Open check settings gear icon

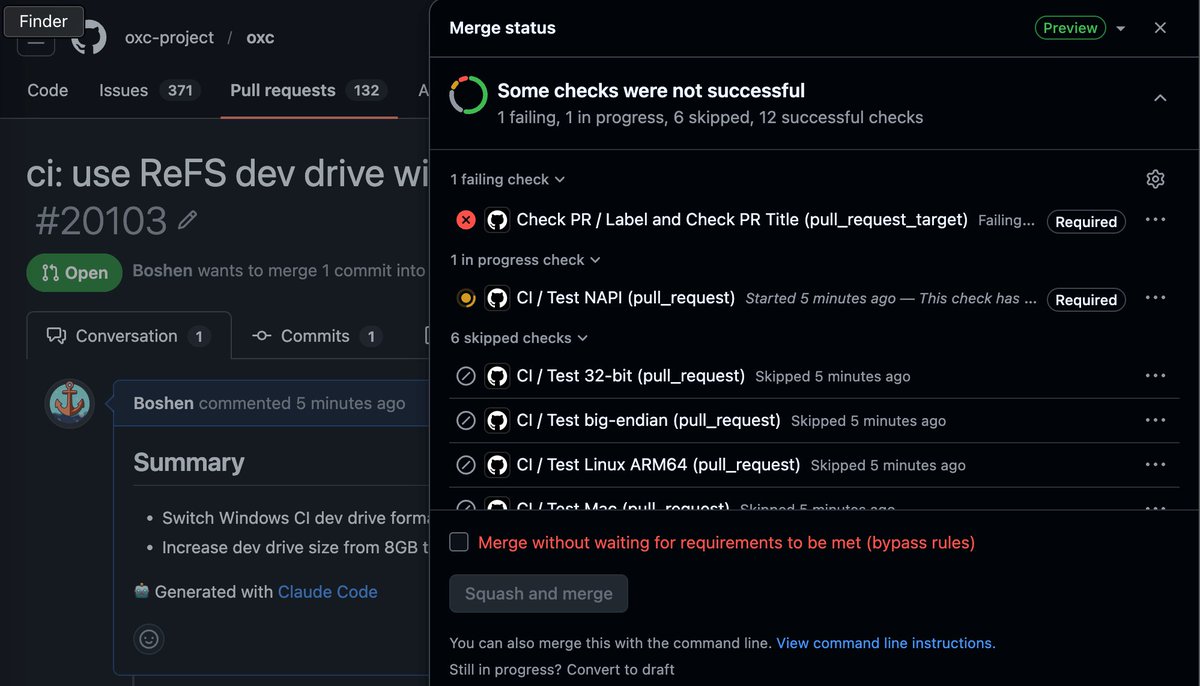(1155, 179)
